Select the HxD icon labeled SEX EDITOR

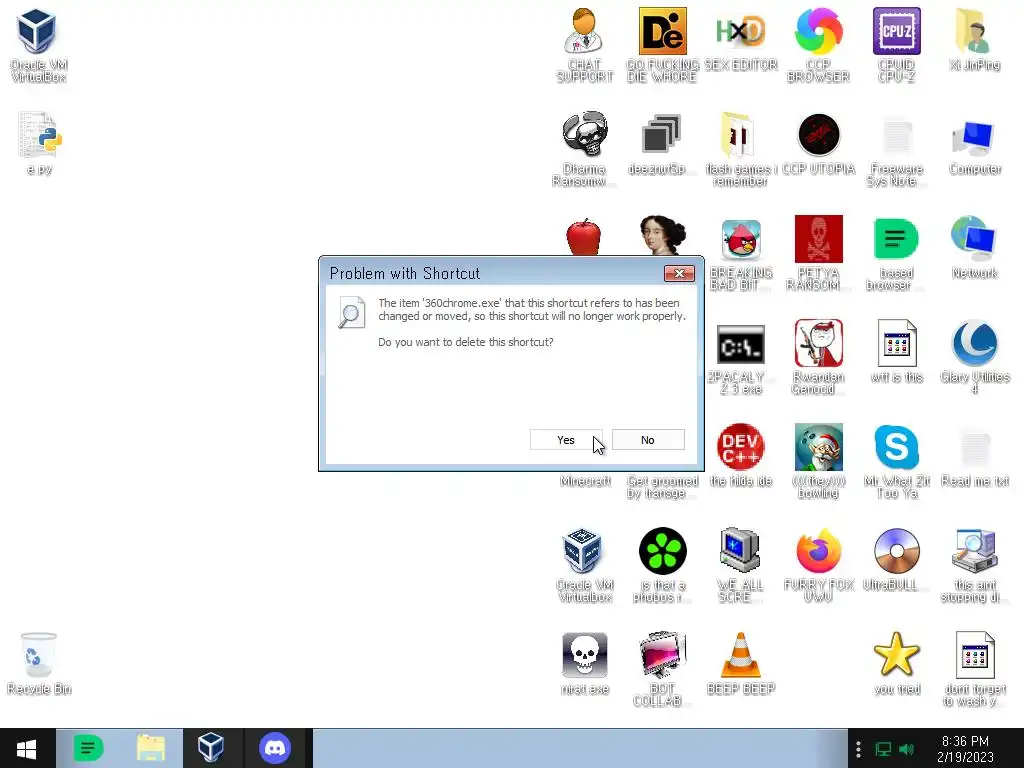(741, 39)
